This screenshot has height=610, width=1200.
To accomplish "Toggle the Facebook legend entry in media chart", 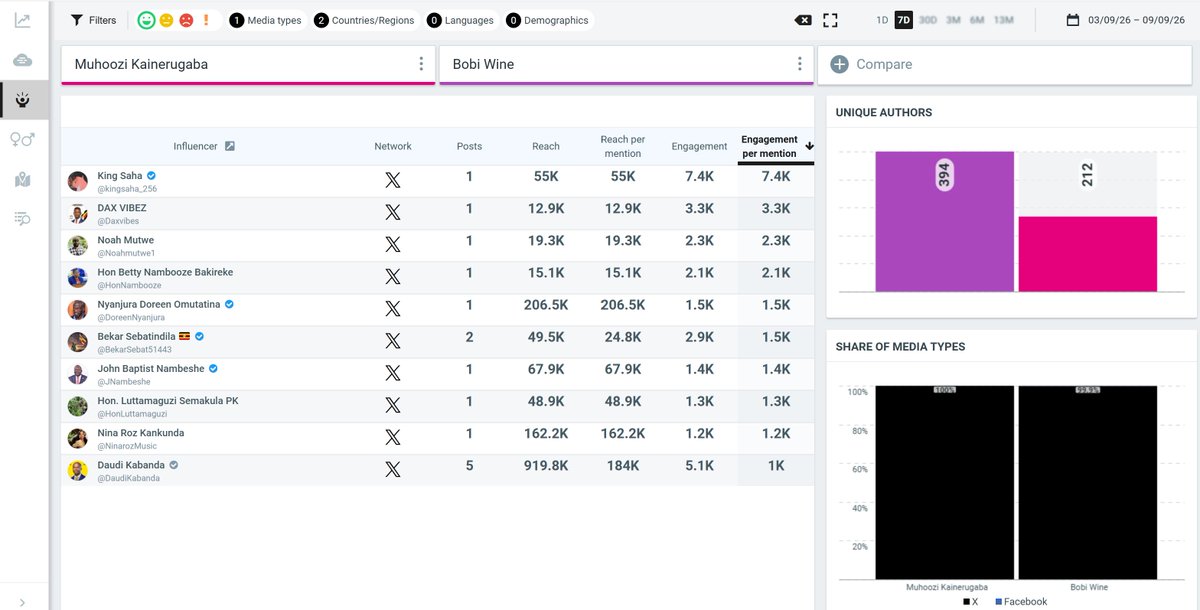I will point(1021,602).
